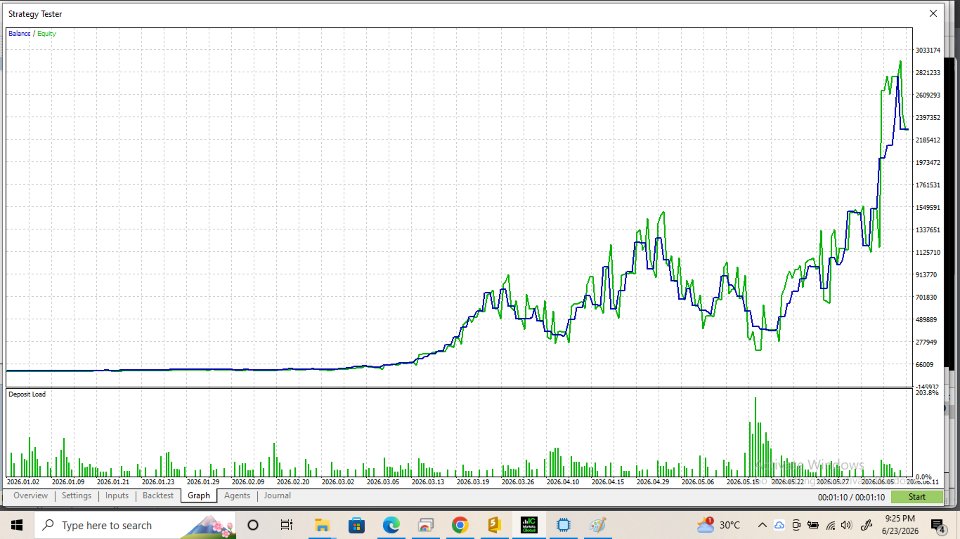Open Microsoft Store from the taskbar
This screenshot has height=539, width=960.
coord(356,525)
